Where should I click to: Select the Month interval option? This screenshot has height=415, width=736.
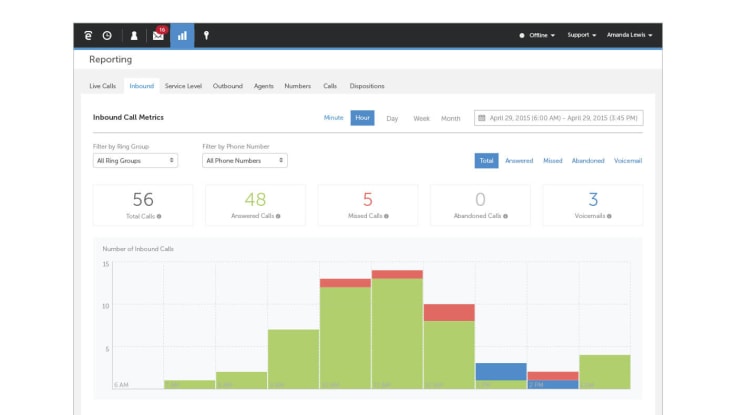[x=451, y=118]
